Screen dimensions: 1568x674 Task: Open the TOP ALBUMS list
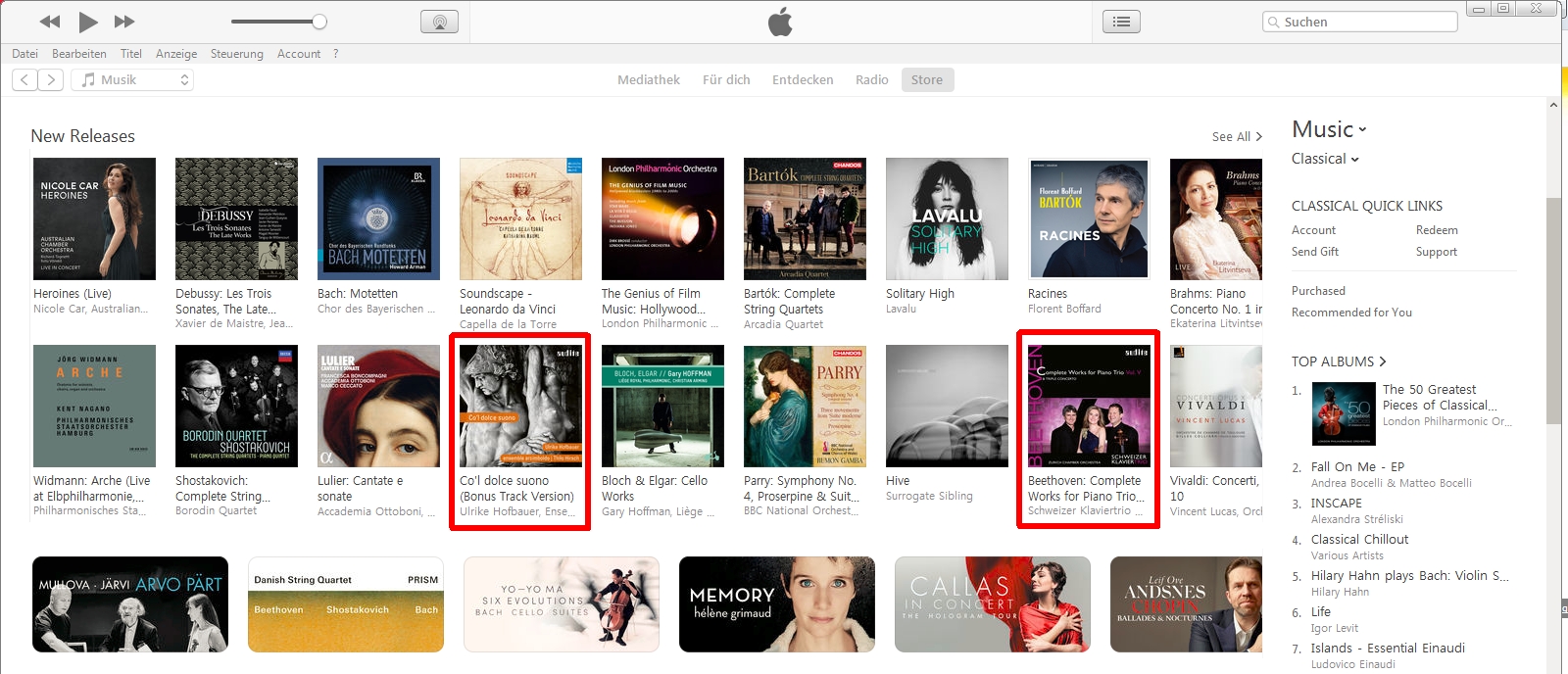(1338, 361)
